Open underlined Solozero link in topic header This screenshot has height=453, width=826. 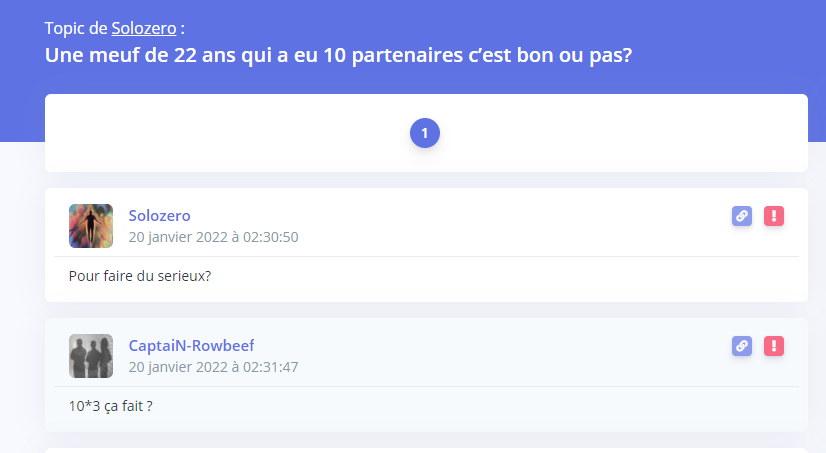pos(144,28)
